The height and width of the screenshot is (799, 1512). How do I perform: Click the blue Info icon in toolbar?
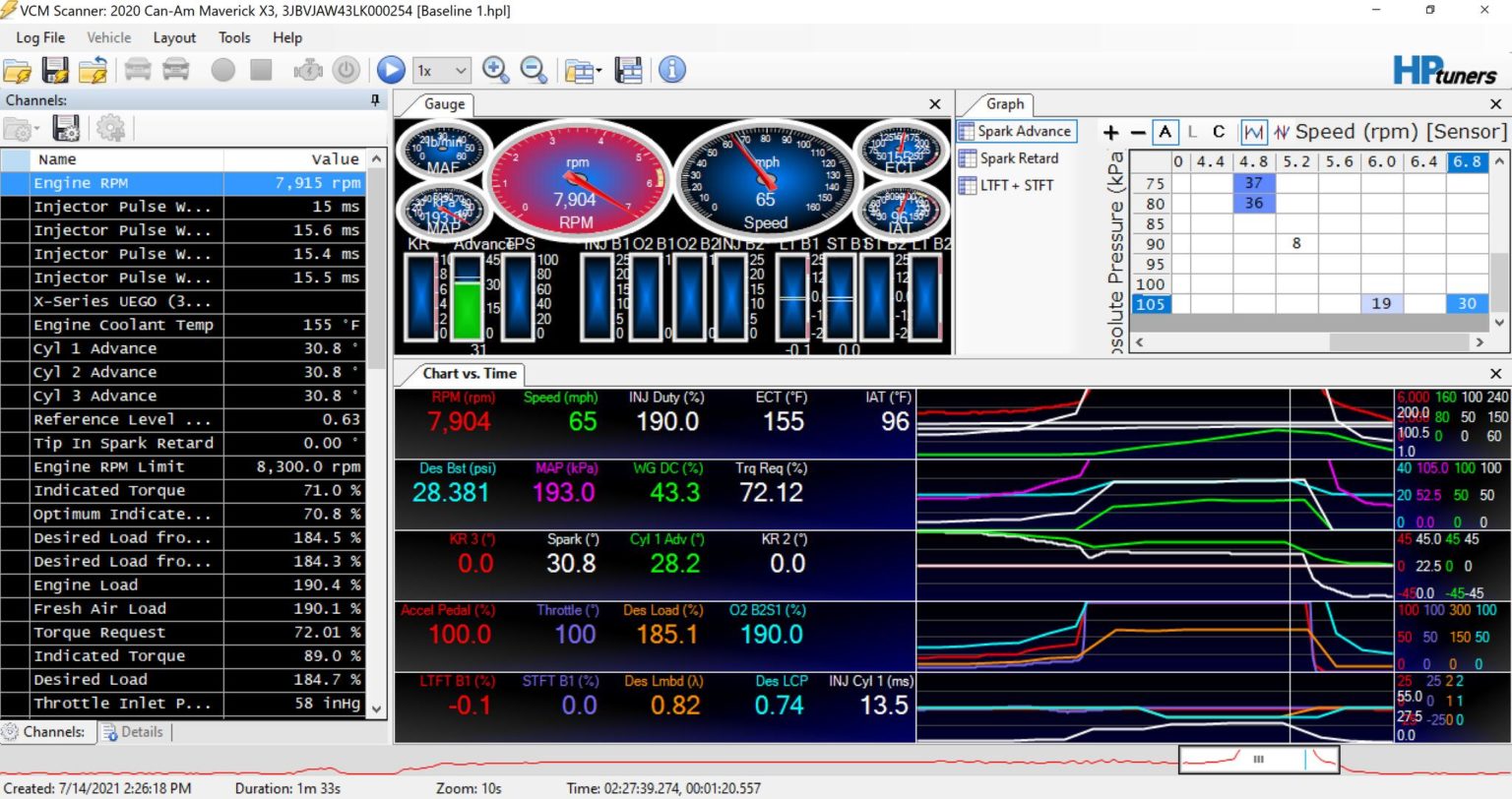pyautogui.click(x=672, y=70)
